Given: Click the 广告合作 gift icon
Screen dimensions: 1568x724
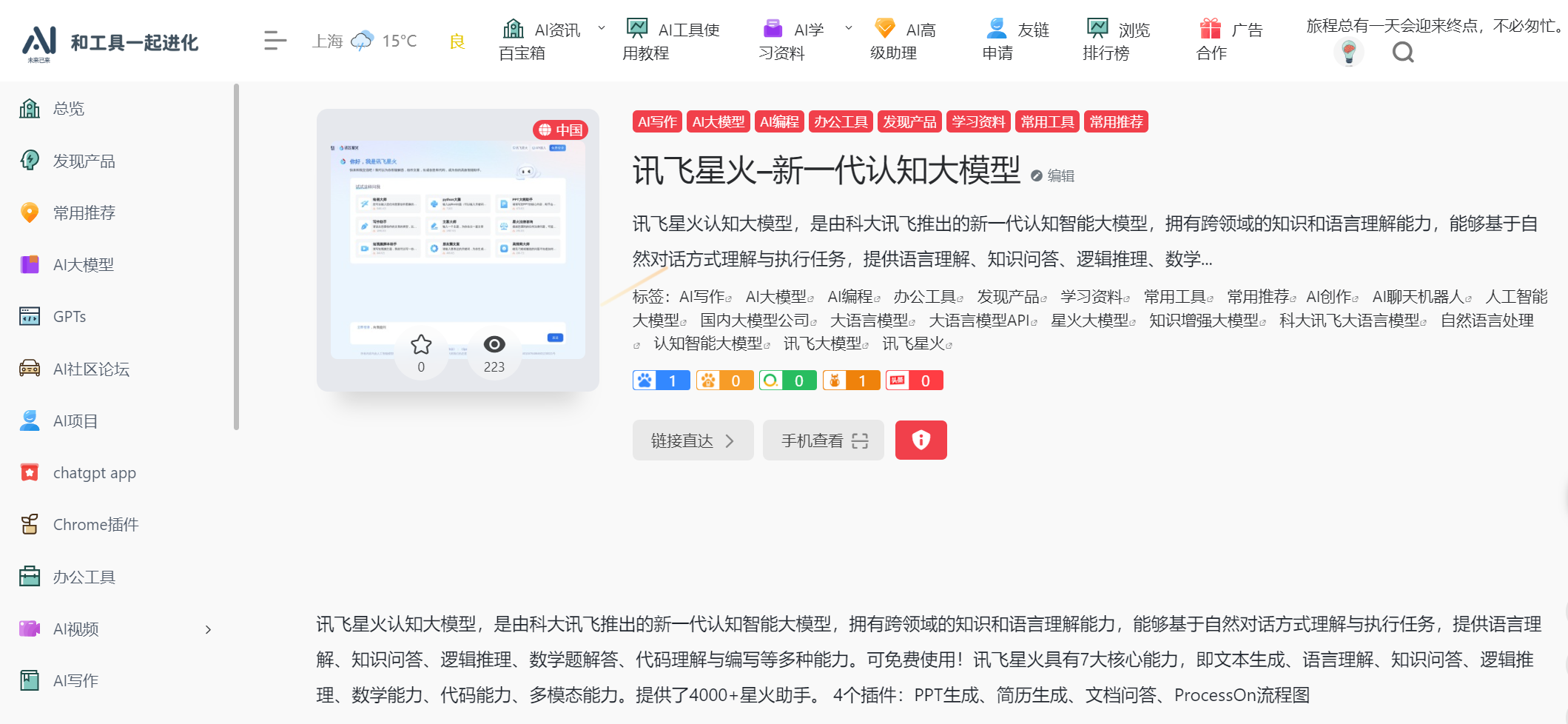Looking at the screenshot, I should tap(1211, 29).
